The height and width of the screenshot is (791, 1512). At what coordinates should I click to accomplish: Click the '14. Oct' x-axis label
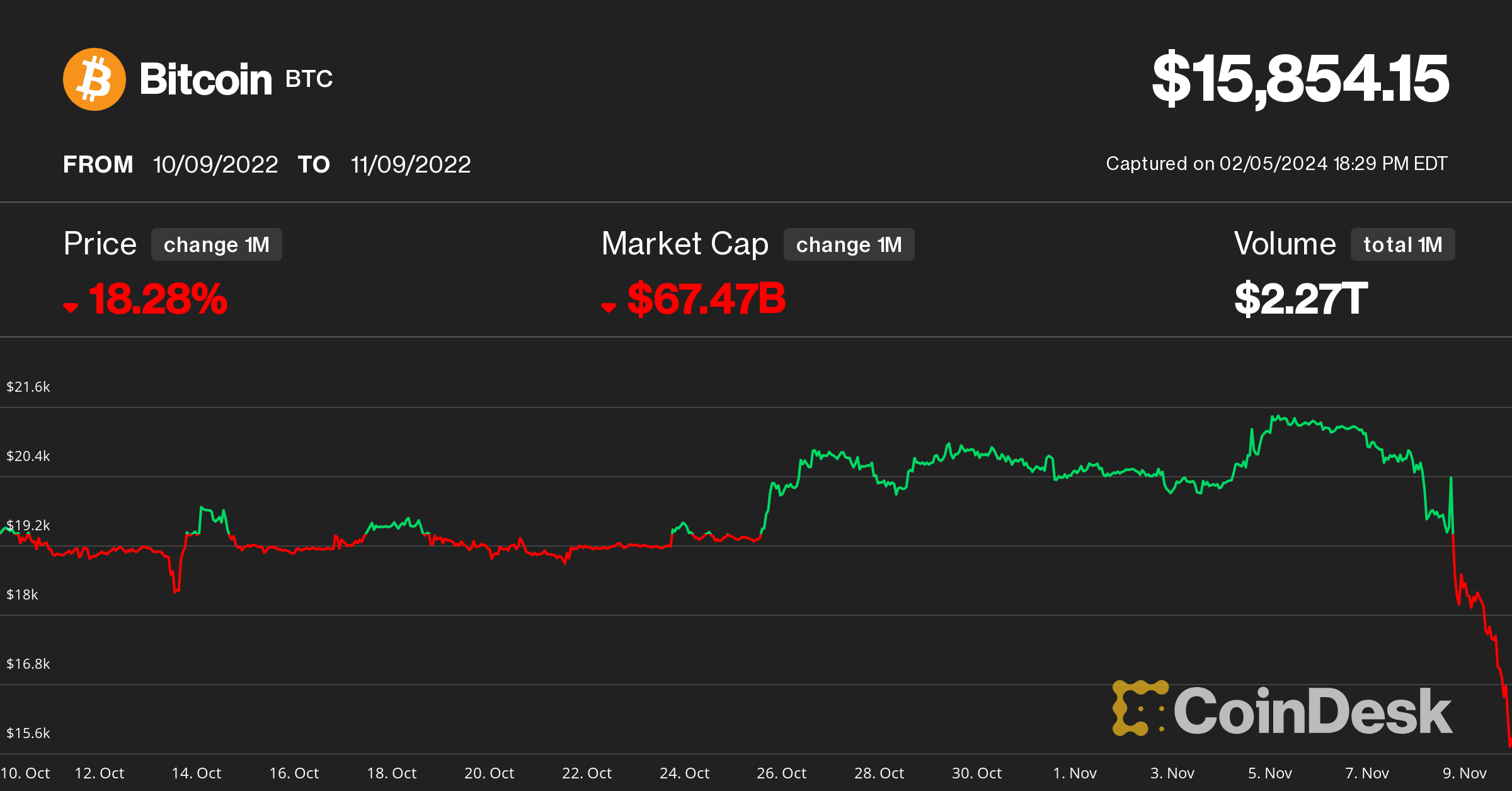[197, 773]
